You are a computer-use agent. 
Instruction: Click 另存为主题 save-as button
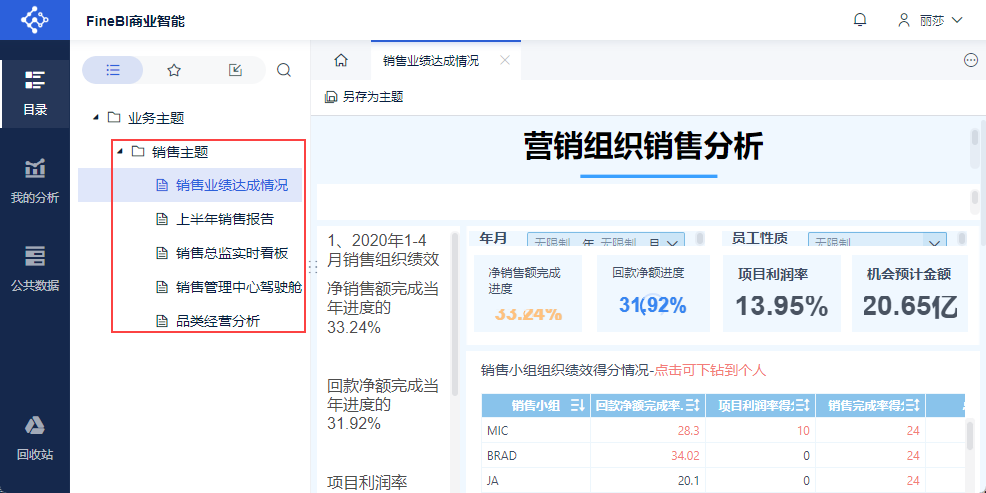[x=364, y=97]
